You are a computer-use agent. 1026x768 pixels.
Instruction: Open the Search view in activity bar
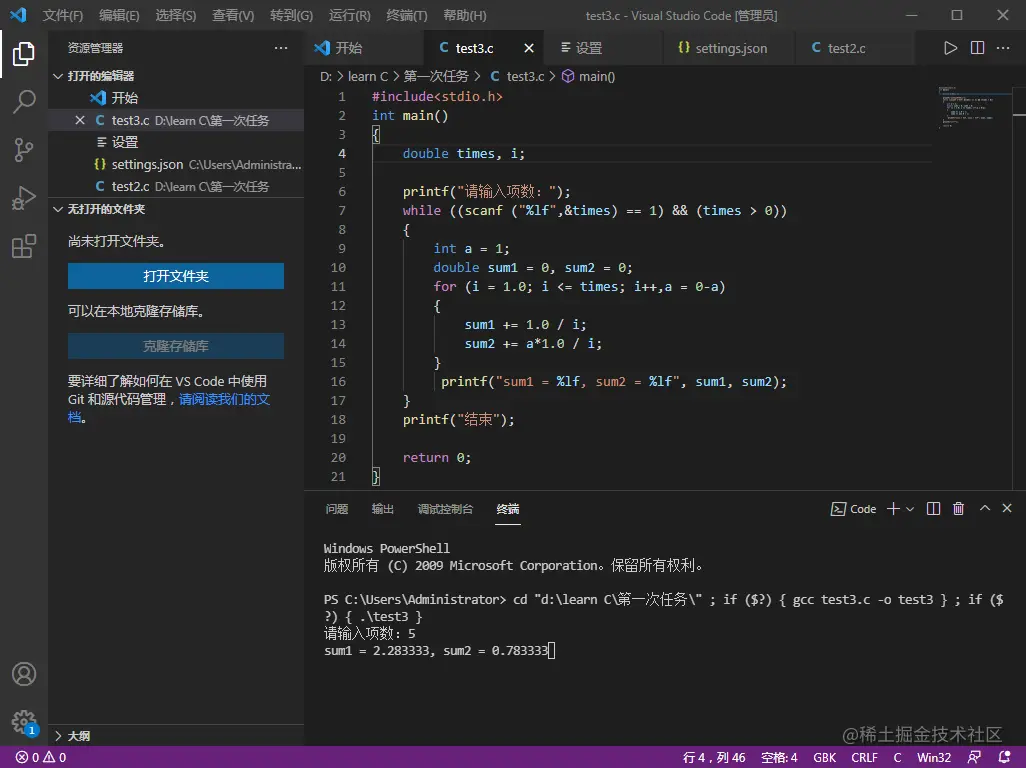[x=24, y=101]
